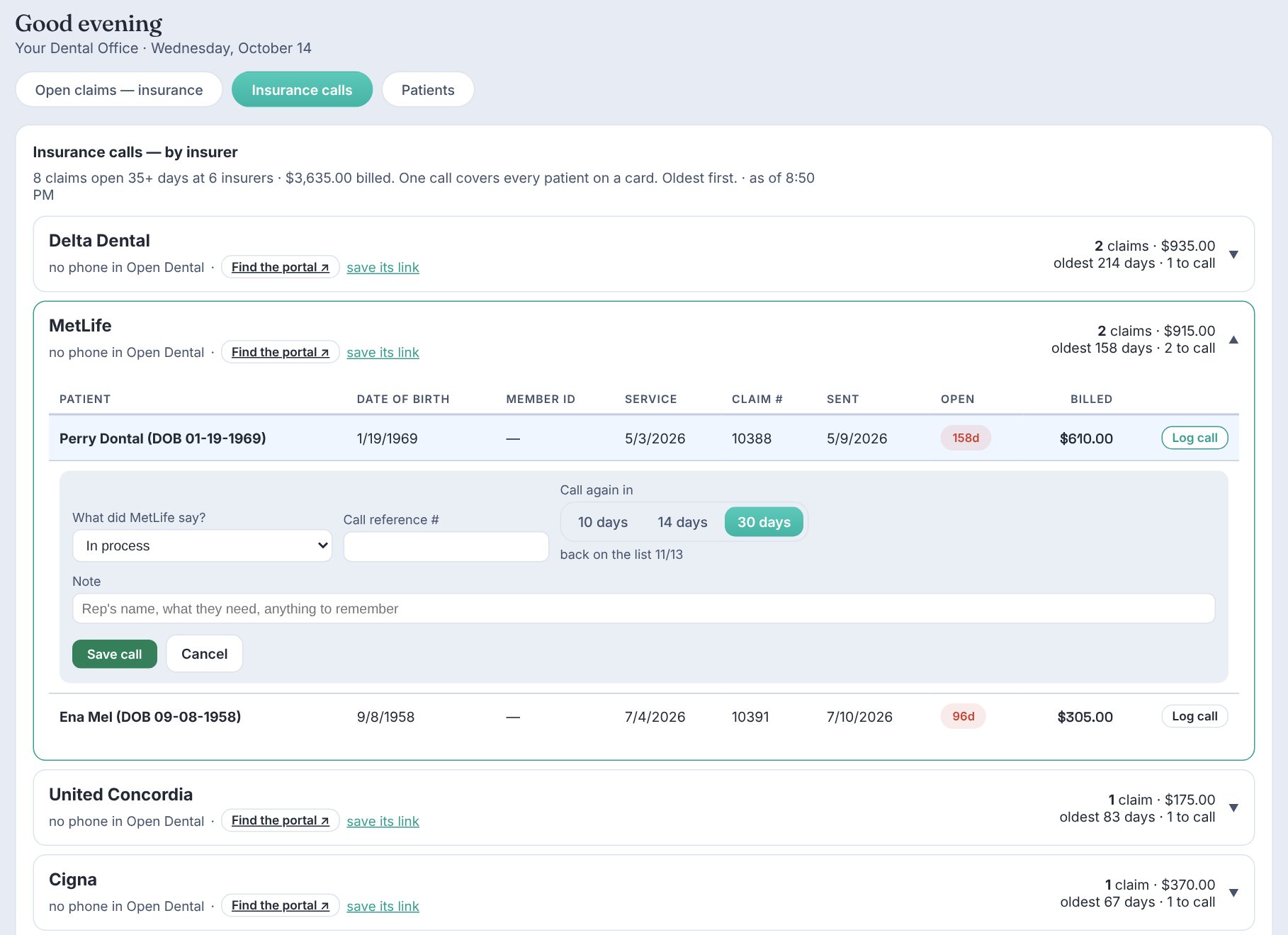Click billed amount $305.00

1085,717
